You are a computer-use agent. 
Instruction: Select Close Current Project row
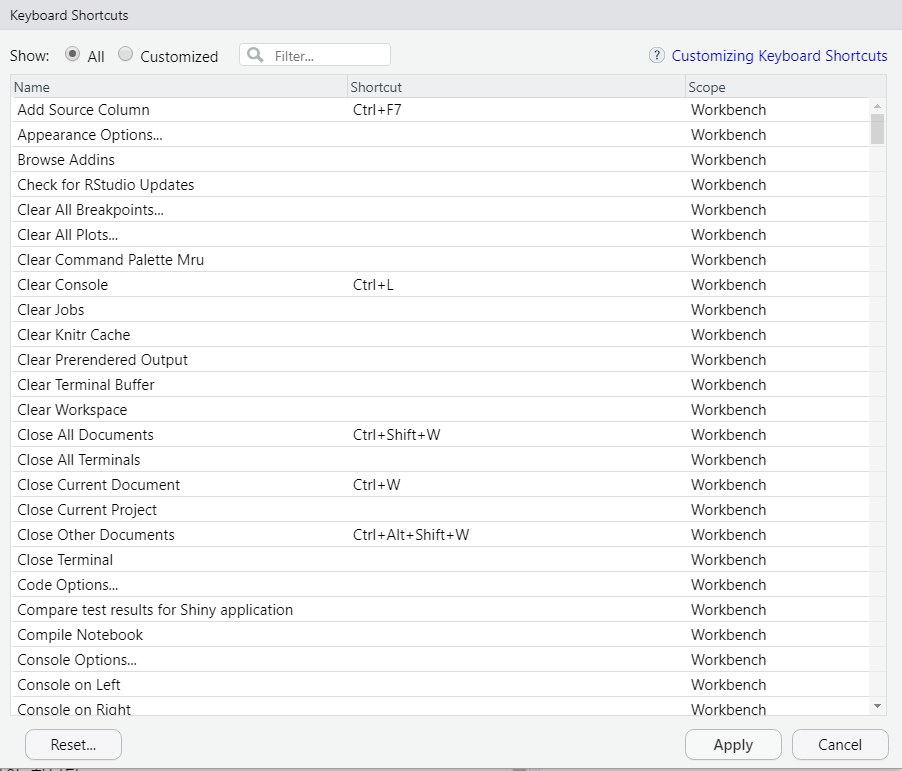tap(440, 510)
